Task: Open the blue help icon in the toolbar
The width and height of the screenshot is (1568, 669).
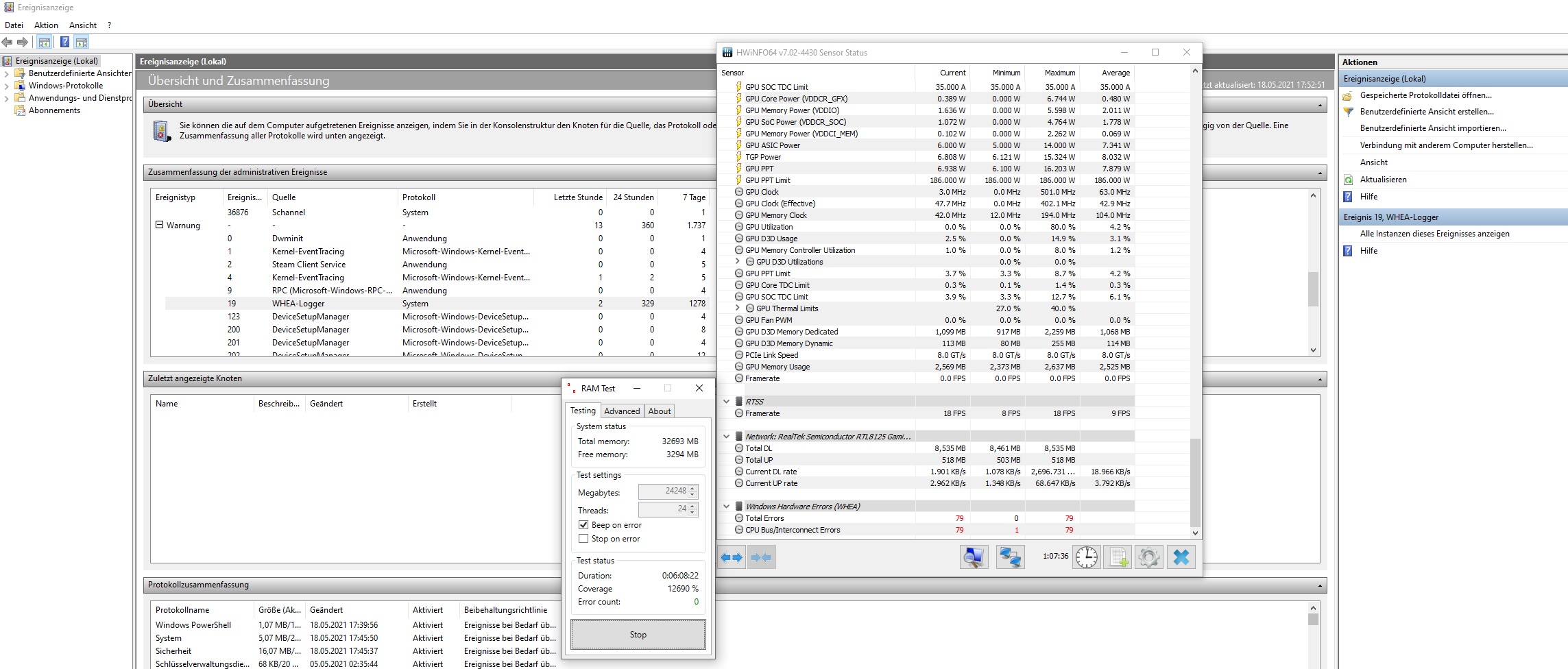Action: click(x=64, y=42)
